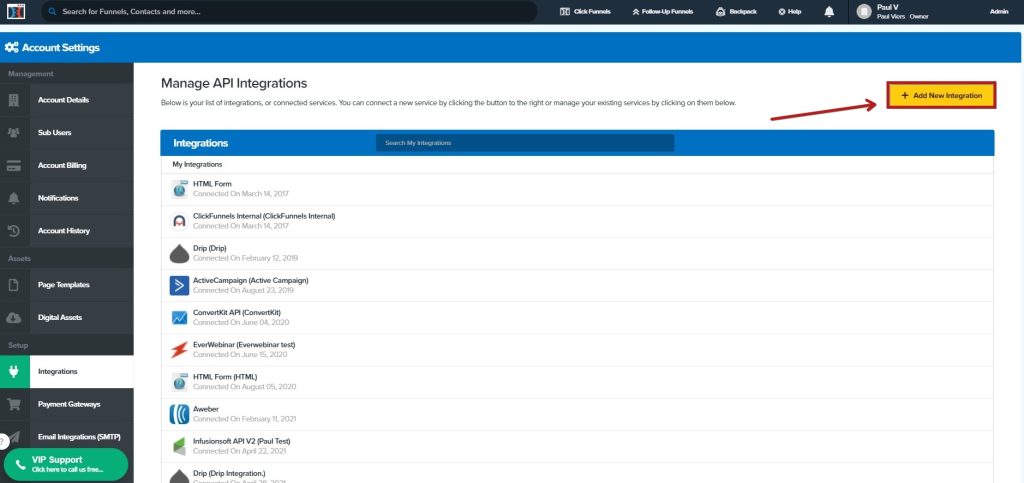Click the EverWebinar lightning icon
Screen dimensions: 1024x483
(x=180, y=350)
